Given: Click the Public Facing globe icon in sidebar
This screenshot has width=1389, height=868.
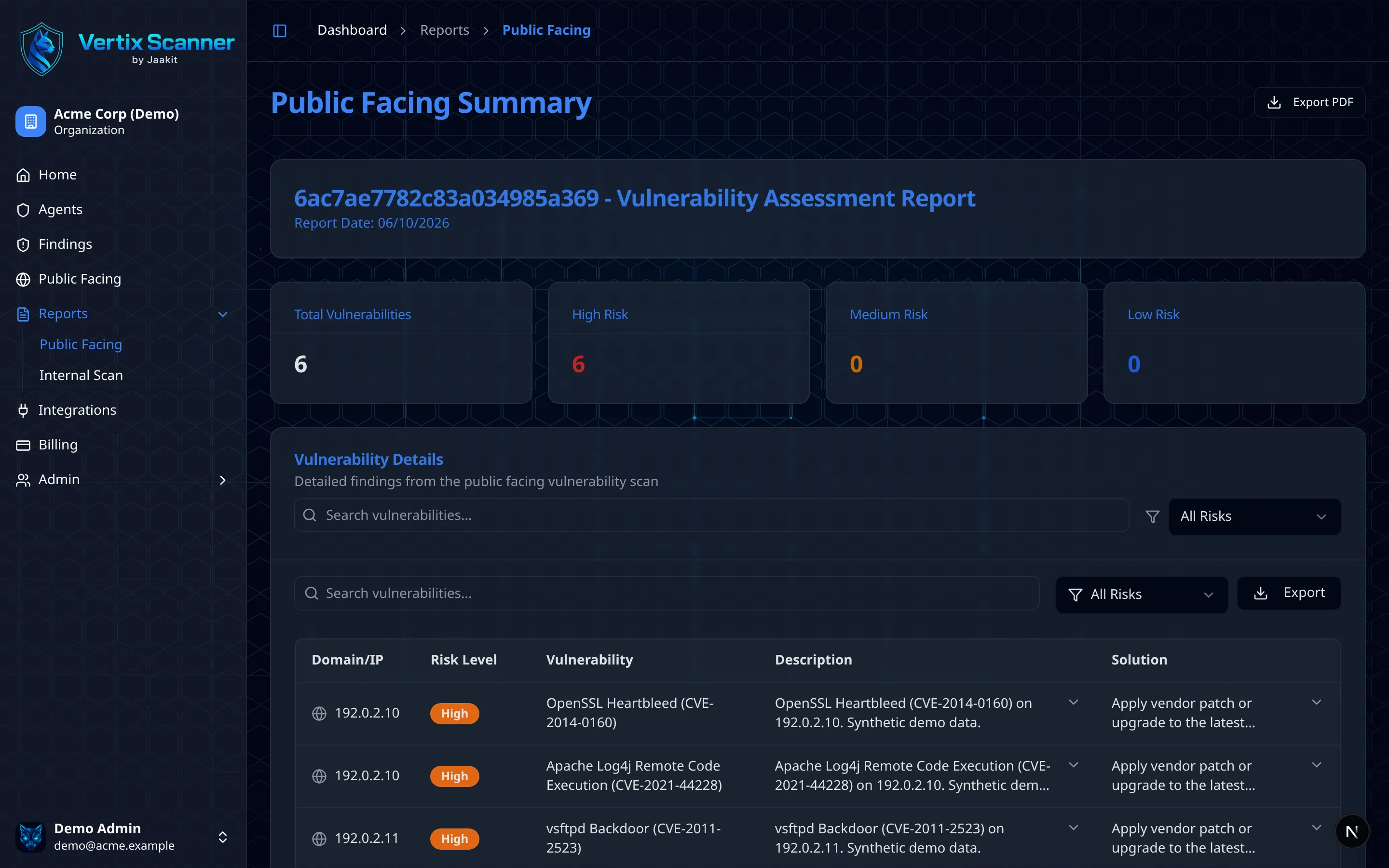Looking at the screenshot, I should coord(23,280).
